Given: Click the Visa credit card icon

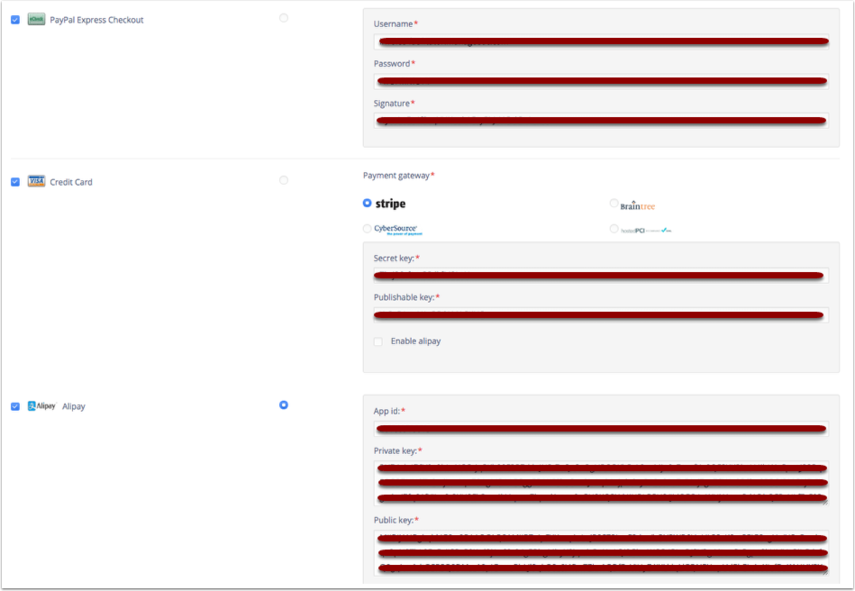Looking at the screenshot, I should pos(36,182).
